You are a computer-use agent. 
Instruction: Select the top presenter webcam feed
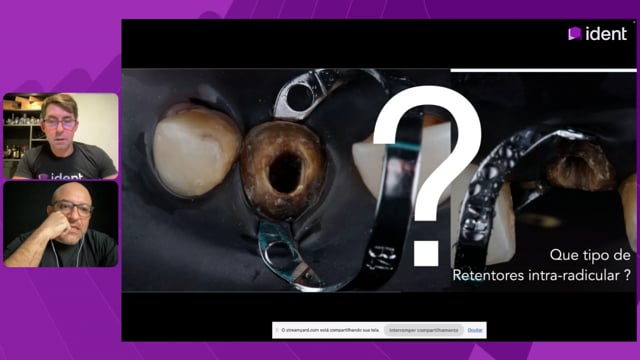(61, 136)
